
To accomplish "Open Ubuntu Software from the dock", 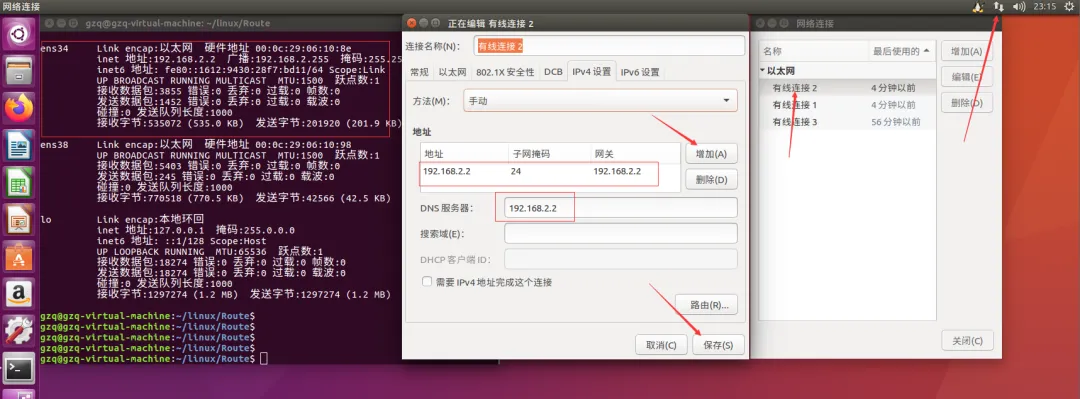I will click(19, 258).
